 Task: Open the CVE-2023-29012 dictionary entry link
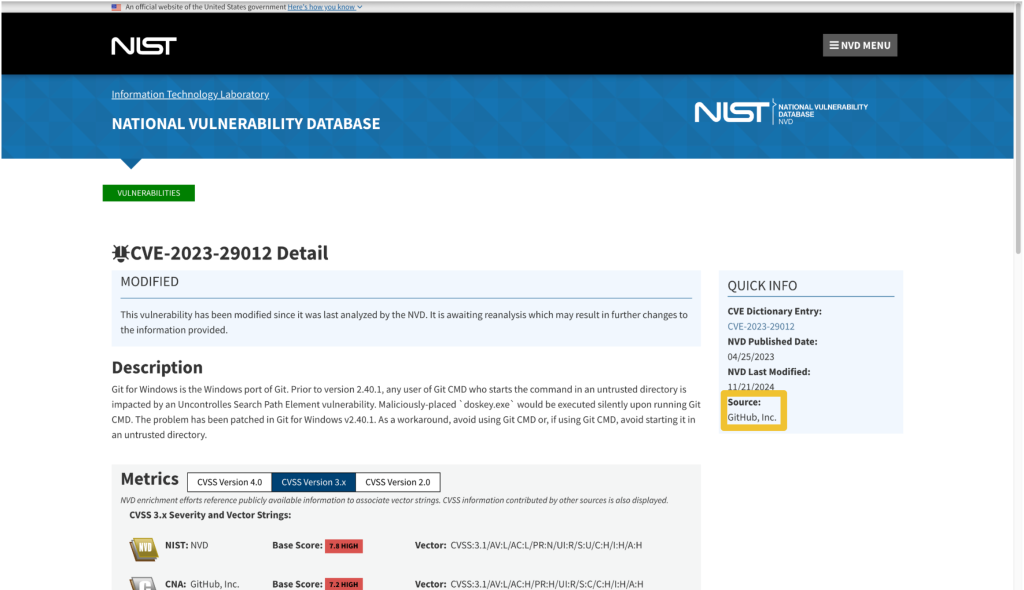761,326
